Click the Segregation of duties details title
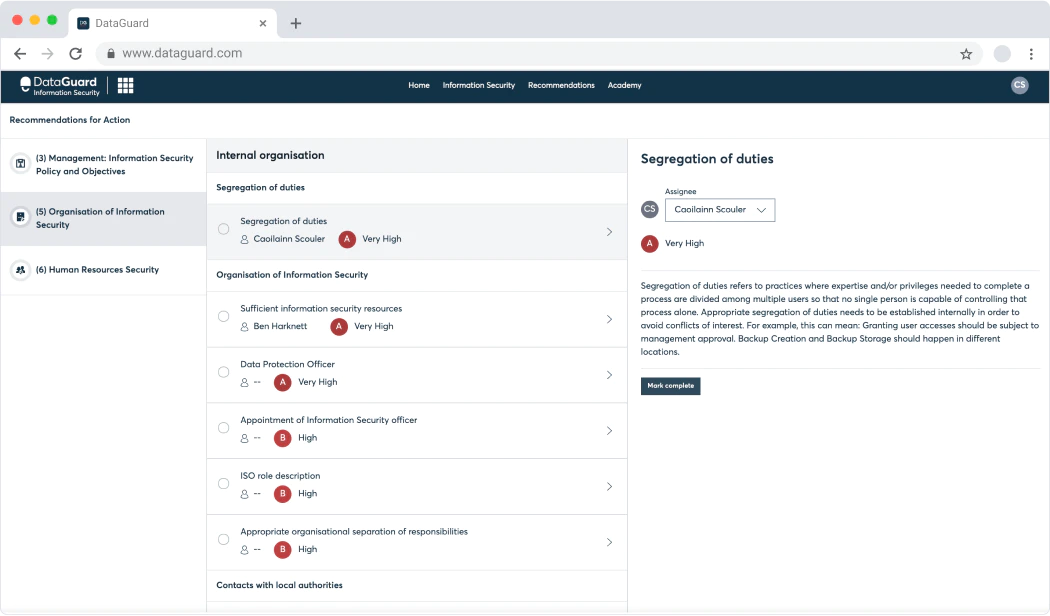The height and width of the screenshot is (616, 1050). tap(707, 159)
